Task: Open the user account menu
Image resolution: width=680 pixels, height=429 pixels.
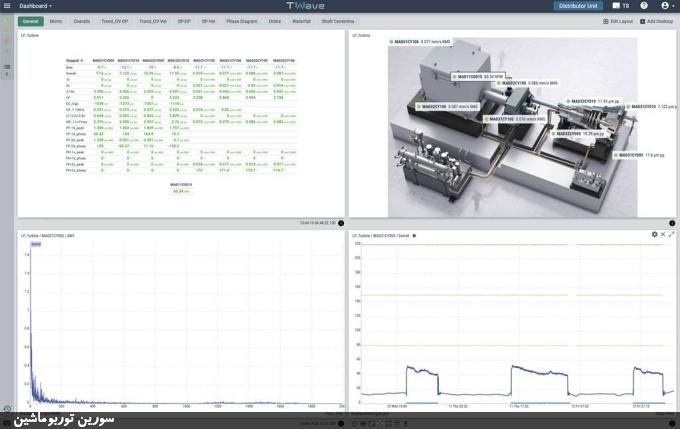Action: (x=666, y=6)
